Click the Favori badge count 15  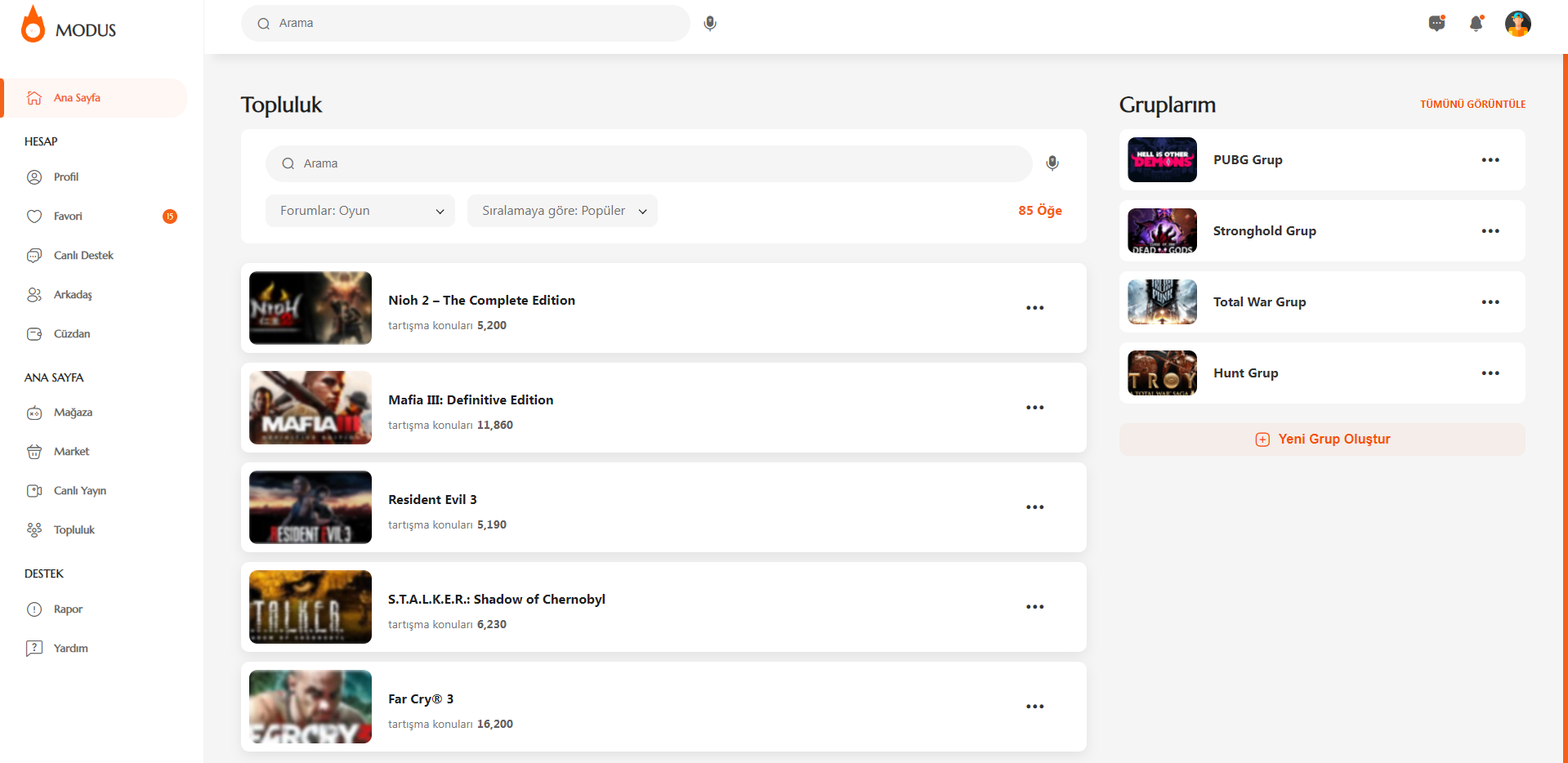170,216
